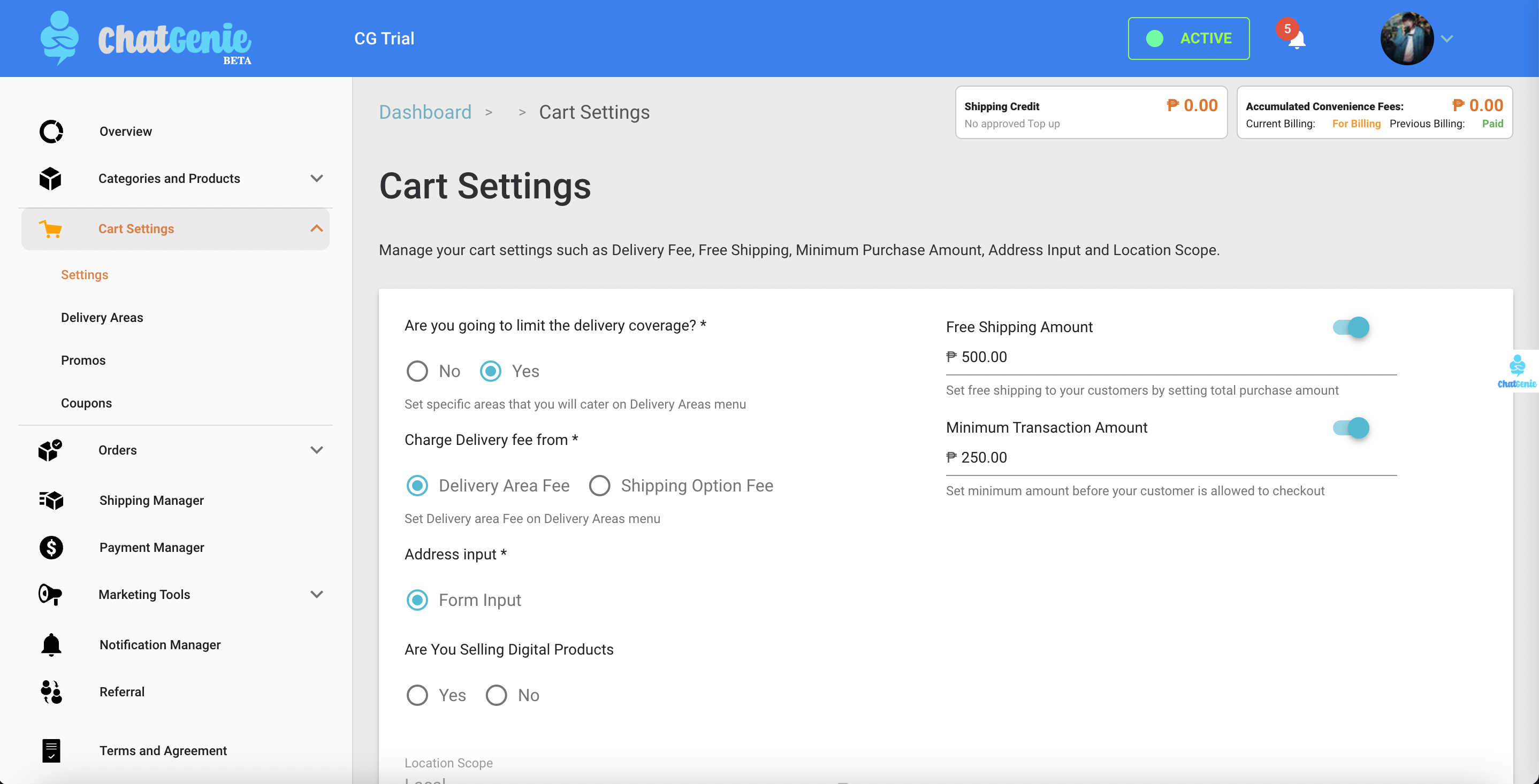Click the Marketing Tools megaphone icon

[50, 595]
